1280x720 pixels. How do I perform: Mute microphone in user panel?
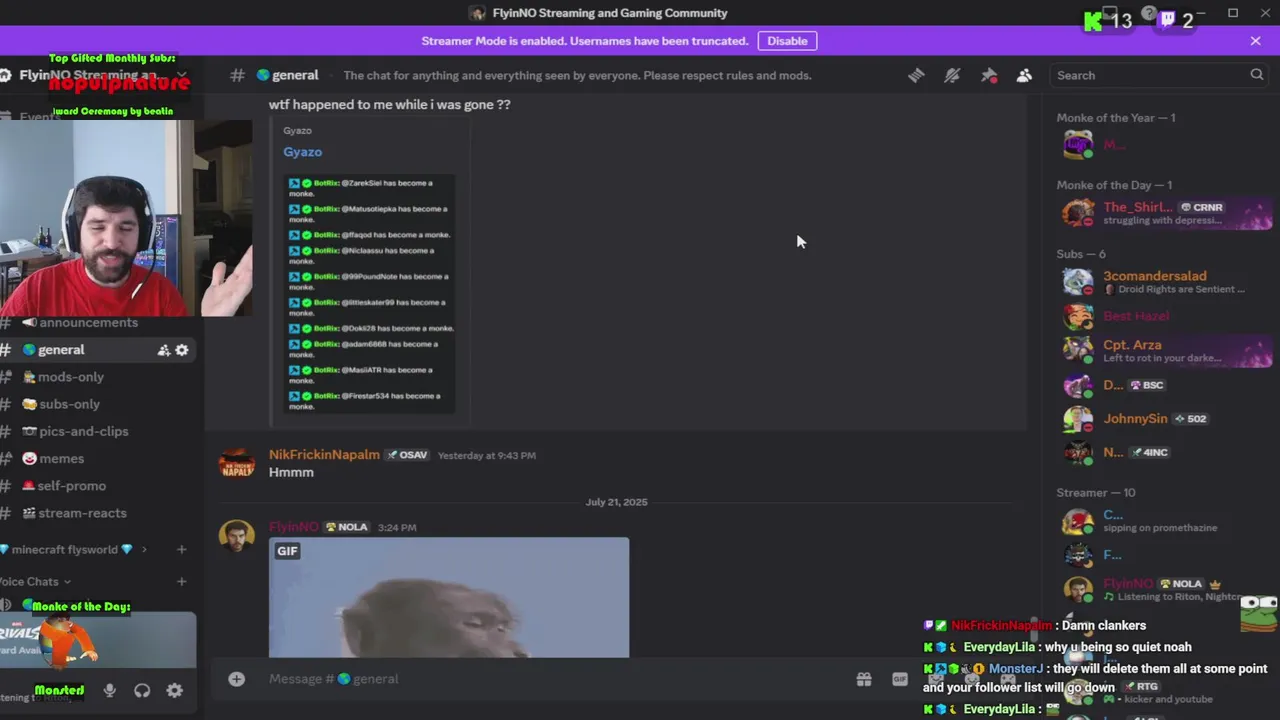point(110,690)
